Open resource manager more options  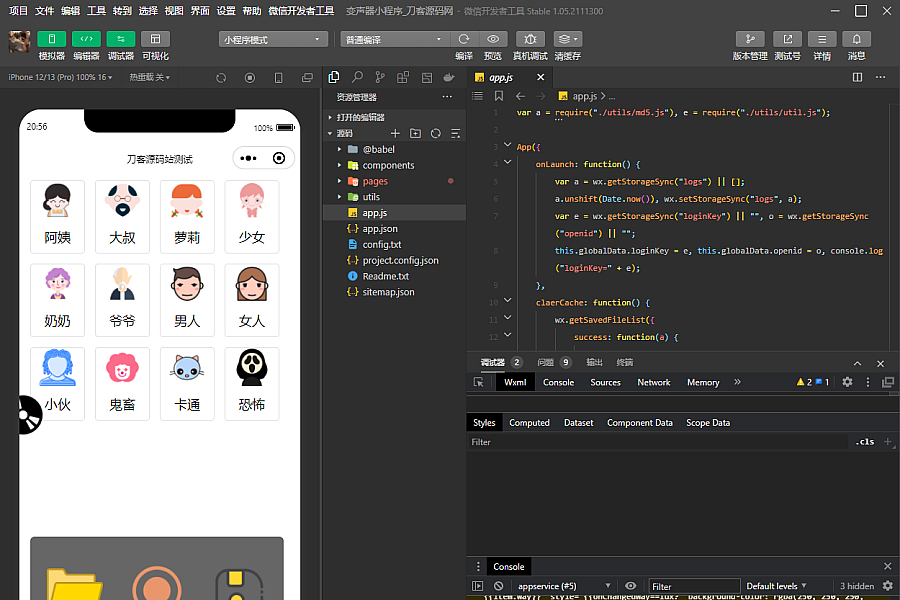(x=447, y=96)
